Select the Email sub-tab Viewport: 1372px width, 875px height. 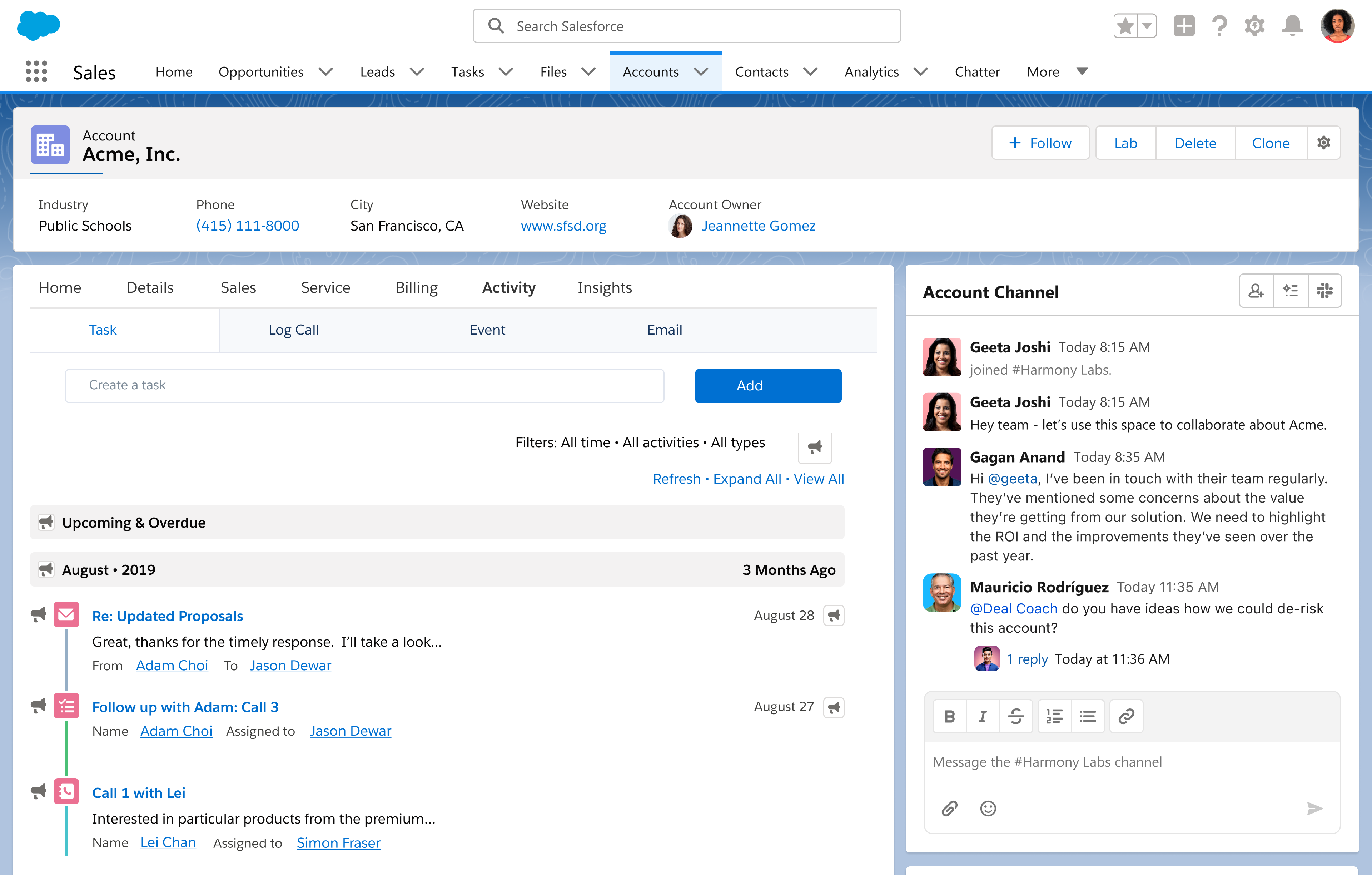(x=664, y=330)
